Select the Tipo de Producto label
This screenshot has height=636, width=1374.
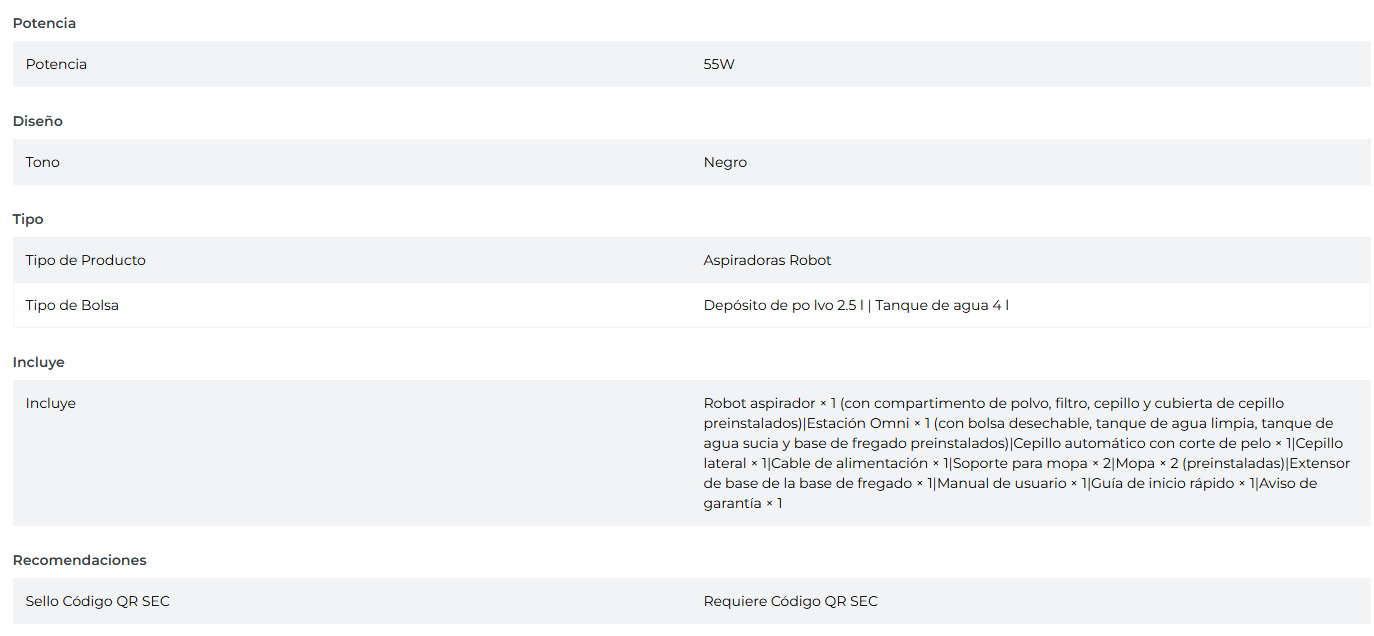pos(86,260)
